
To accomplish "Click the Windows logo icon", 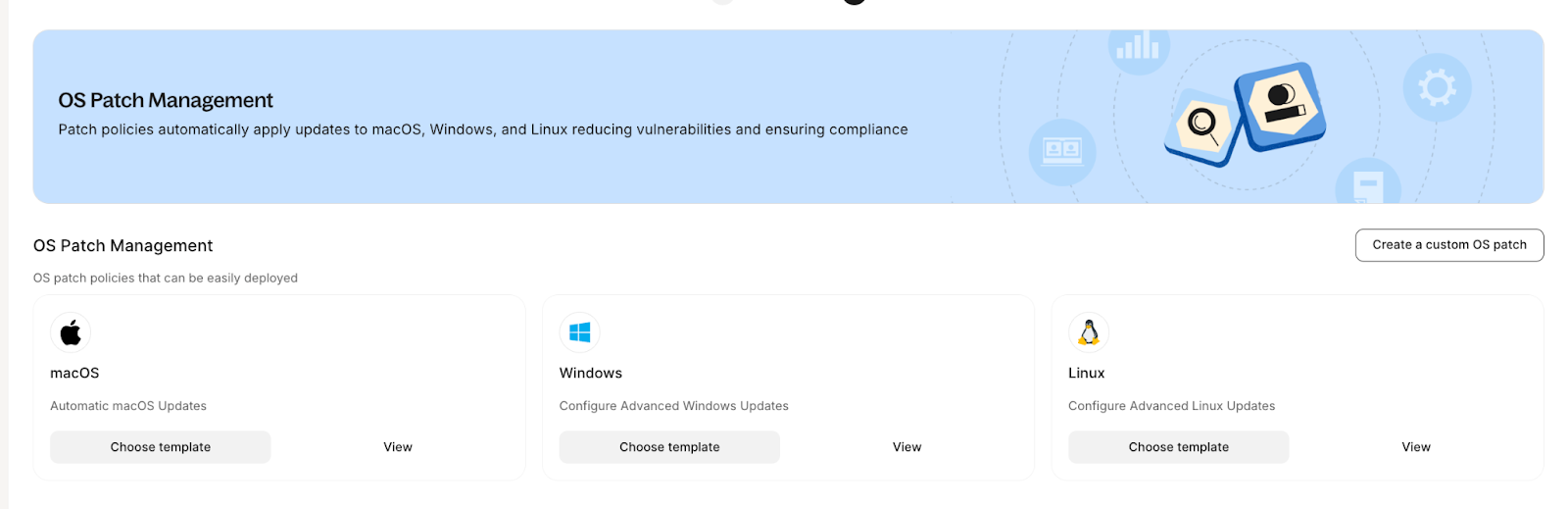I will point(579,332).
